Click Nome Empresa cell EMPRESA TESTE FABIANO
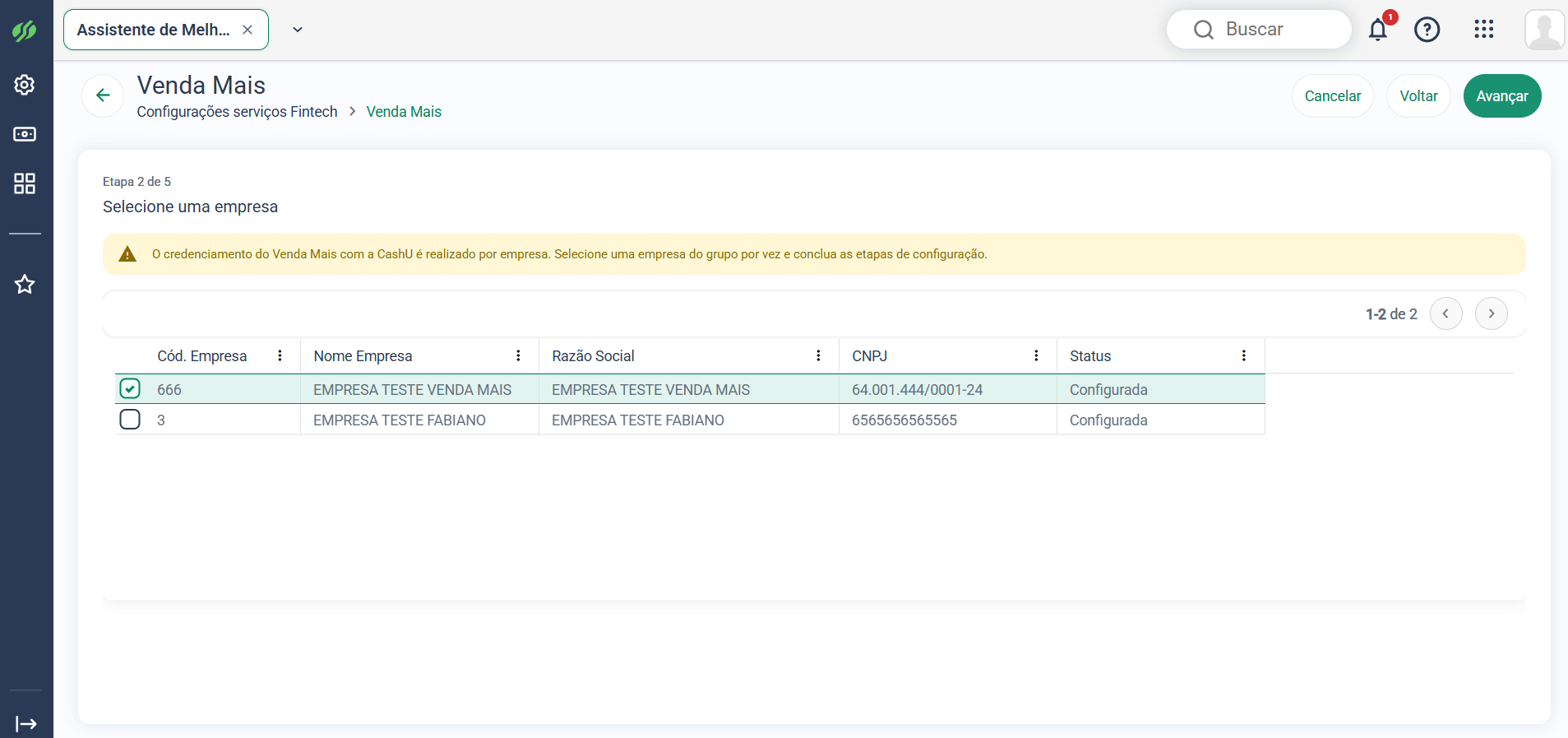Image resolution: width=1568 pixels, height=738 pixels. [x=419, y=420]
